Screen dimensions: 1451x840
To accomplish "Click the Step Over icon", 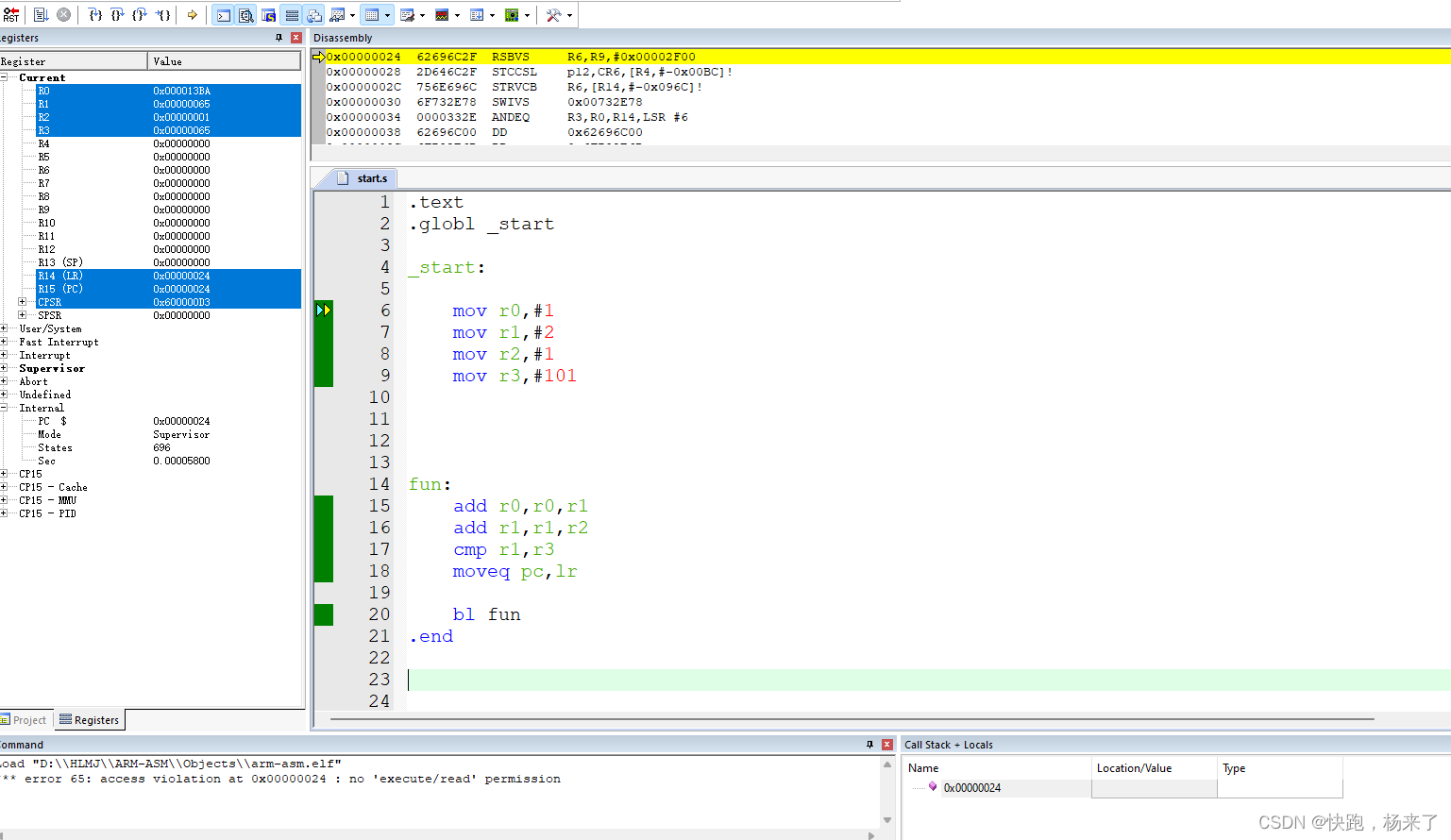I will (118, 15).
